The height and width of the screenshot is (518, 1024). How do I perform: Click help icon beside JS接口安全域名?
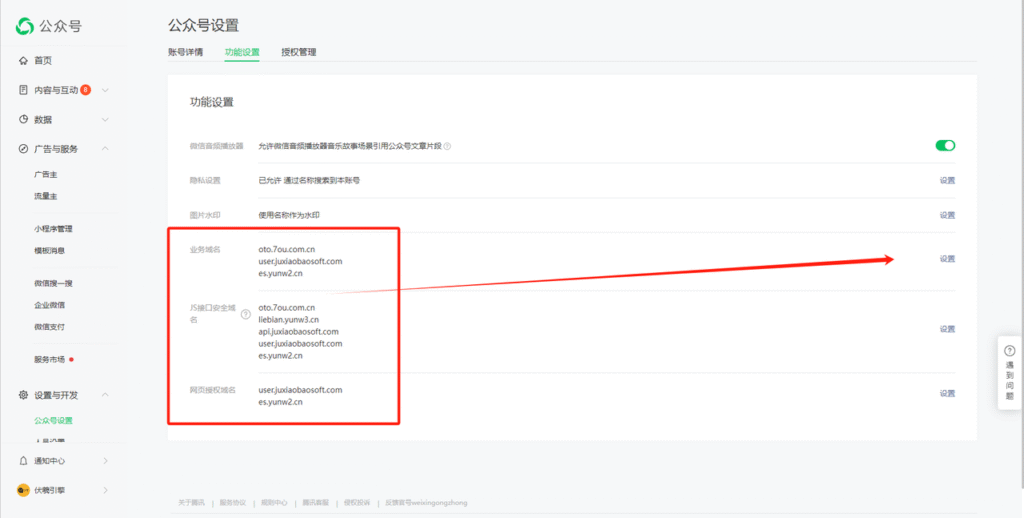[x=246, y=314]
